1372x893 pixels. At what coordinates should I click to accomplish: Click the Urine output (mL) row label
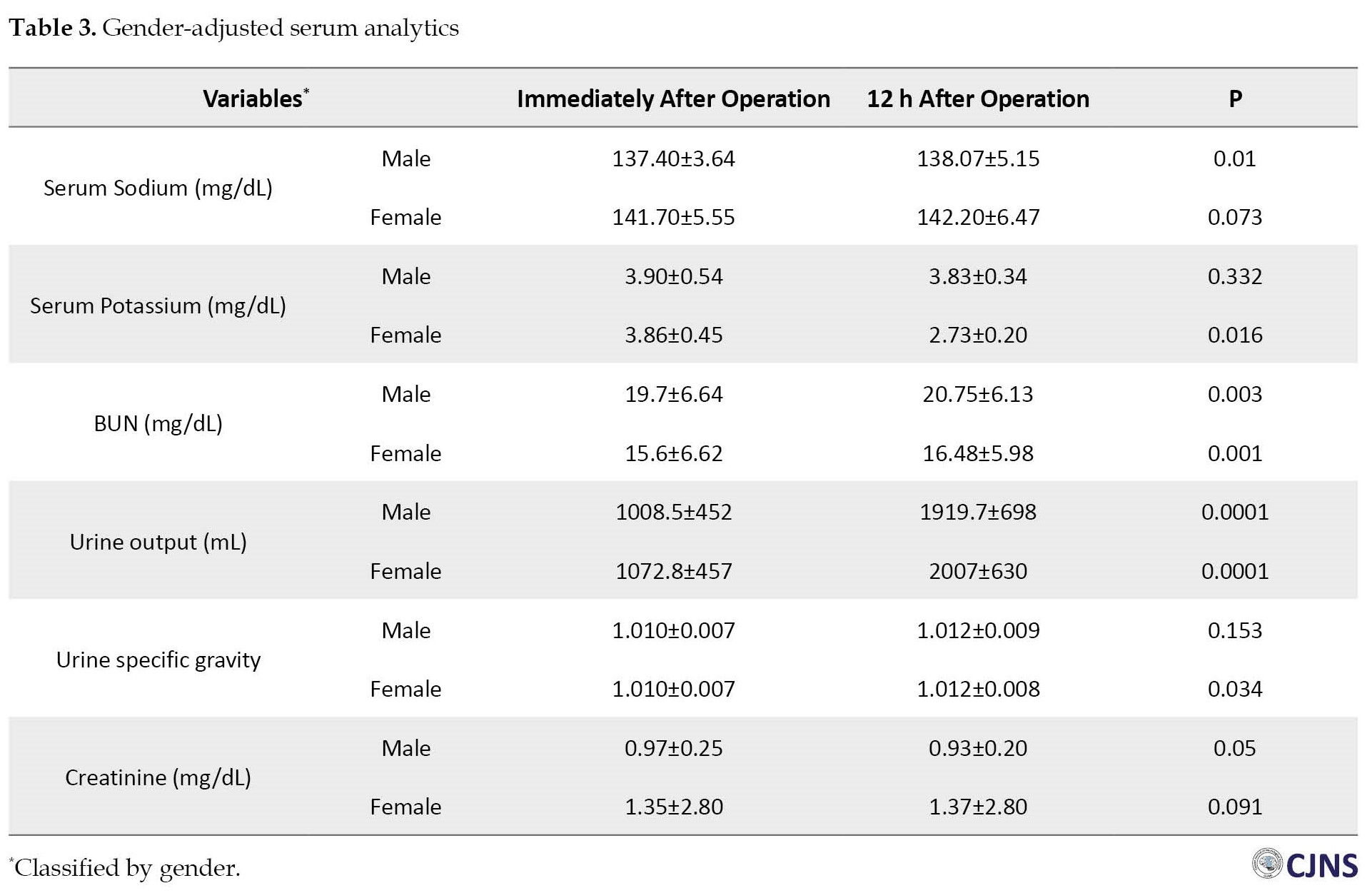[x=158, y=542]
